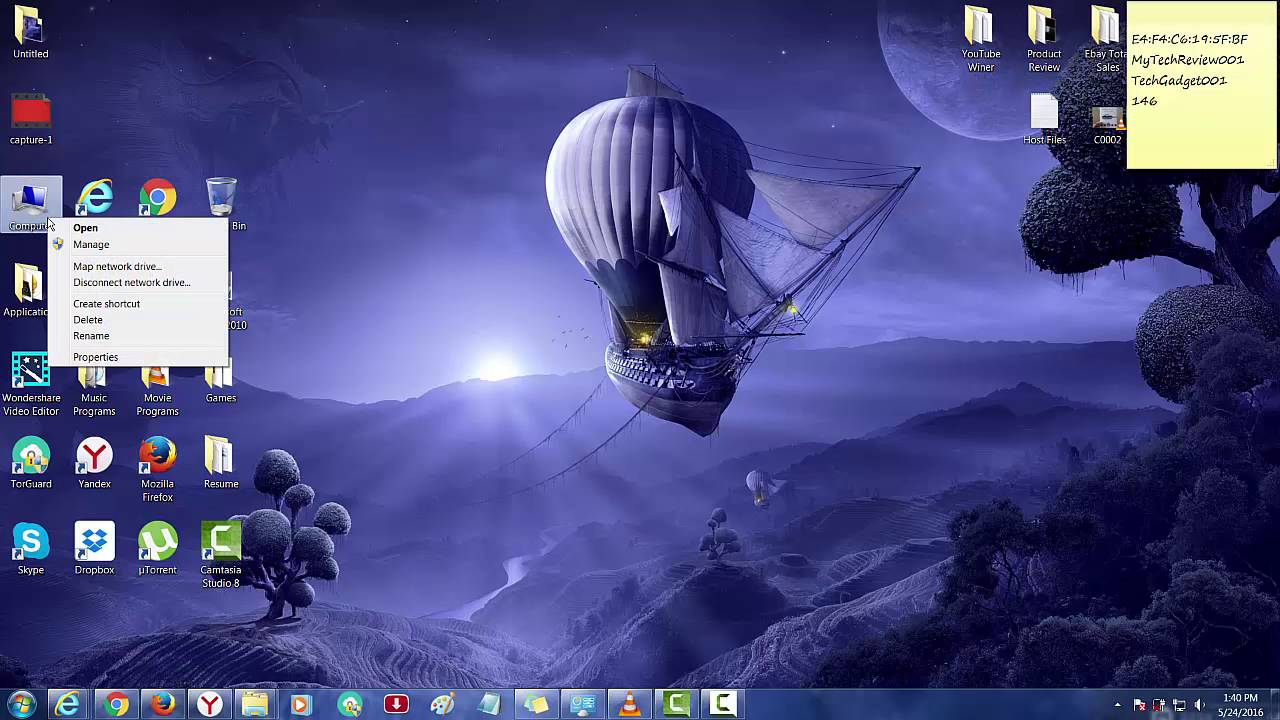Click TechGadget001 on the sticky note
The width and height of the screenshot is (1280, 720).
1179,81
